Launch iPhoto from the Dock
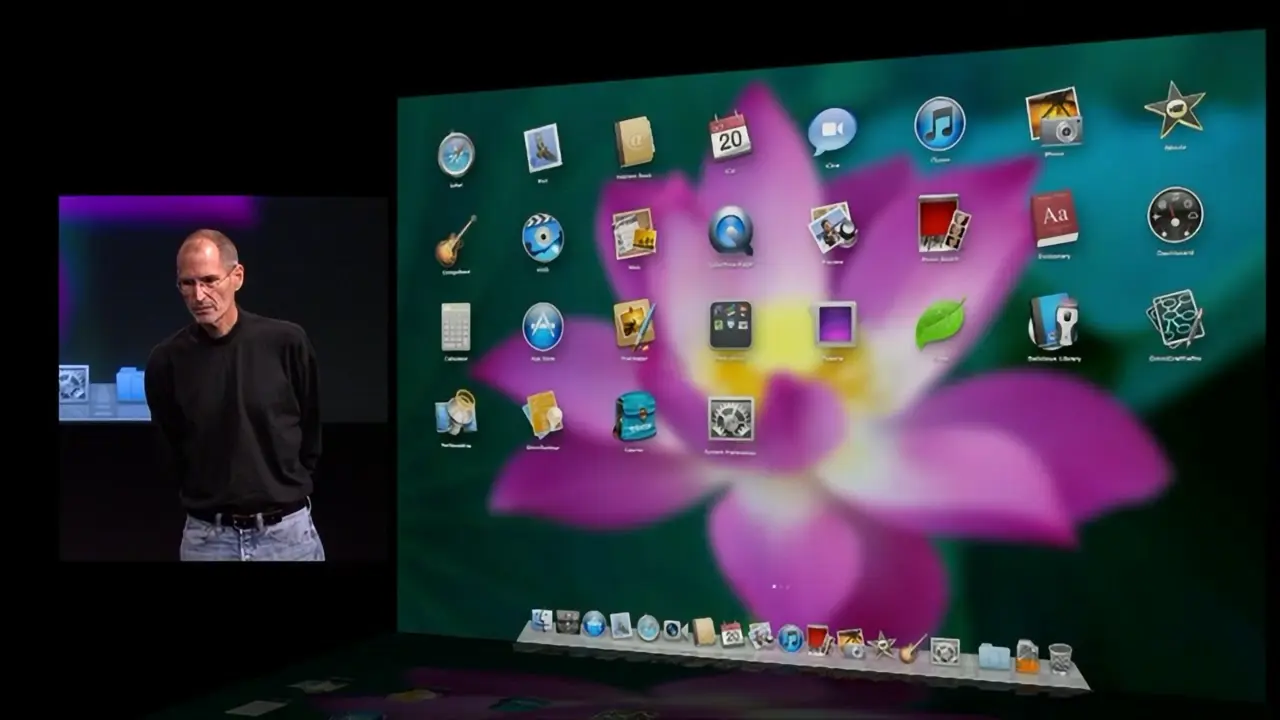The image size is (1280, 720). coord(850,643)
